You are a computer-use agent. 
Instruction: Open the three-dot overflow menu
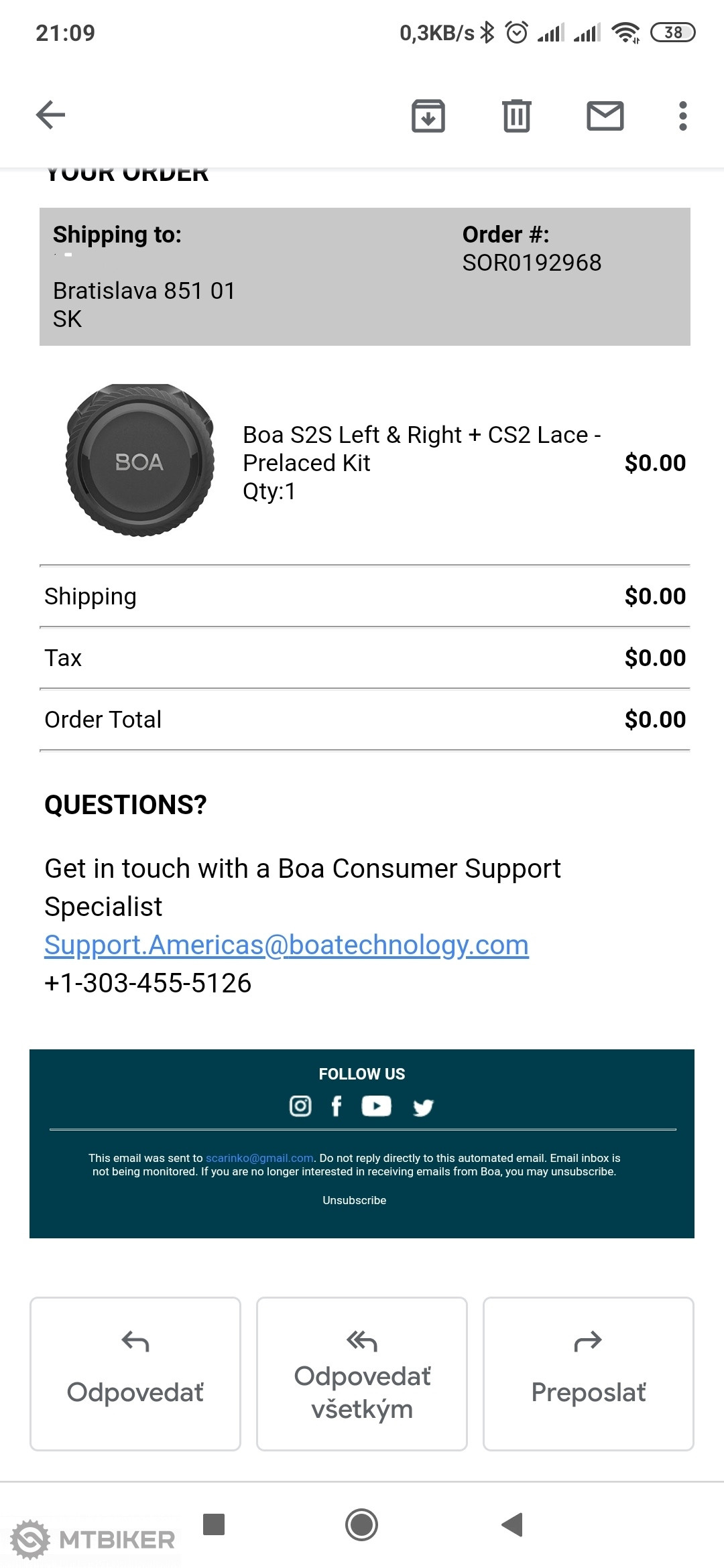click(682, 116)
